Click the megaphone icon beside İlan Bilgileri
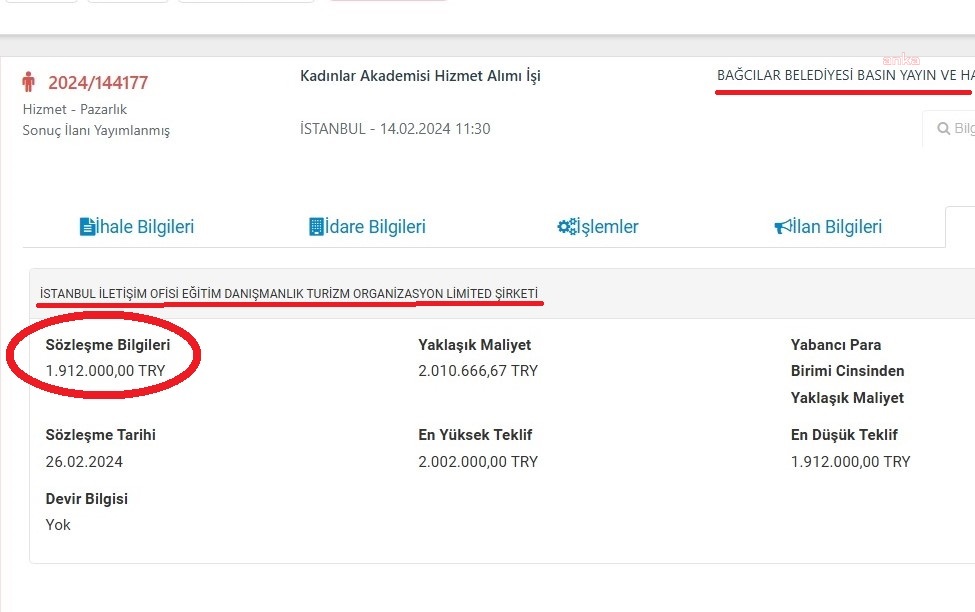 click(x=782, y=226)
